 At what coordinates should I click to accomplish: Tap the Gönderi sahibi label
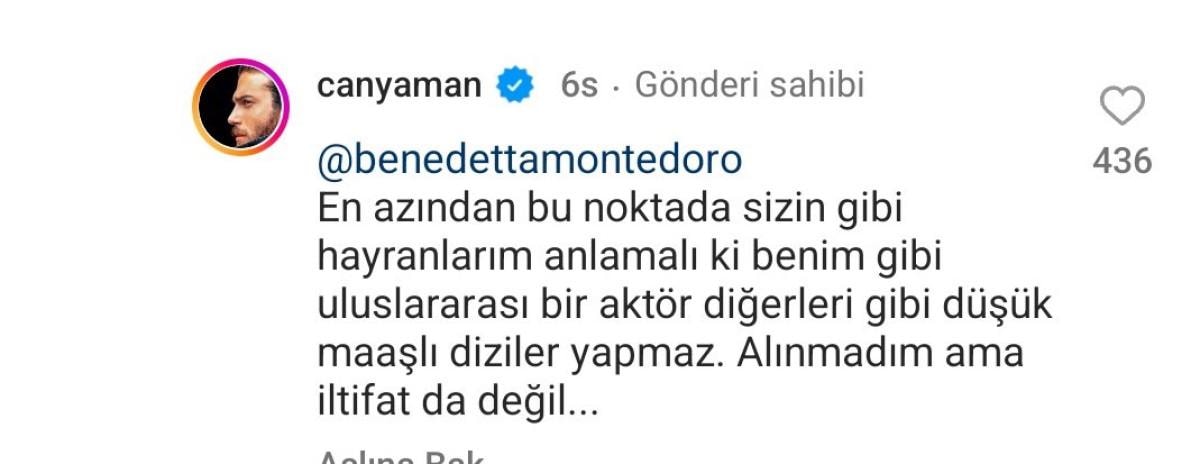(749, 86)
